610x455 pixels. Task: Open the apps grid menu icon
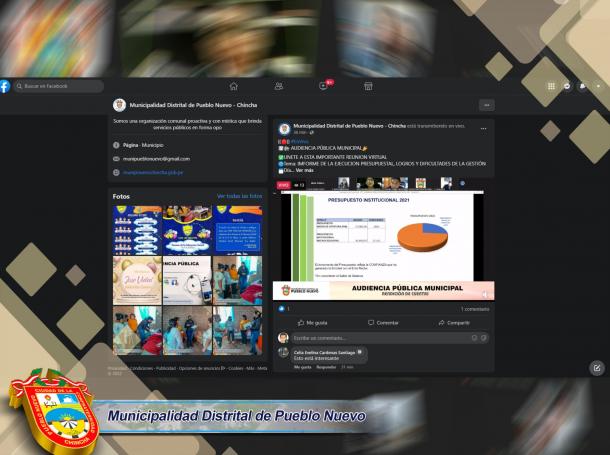(x=551, y=86)
